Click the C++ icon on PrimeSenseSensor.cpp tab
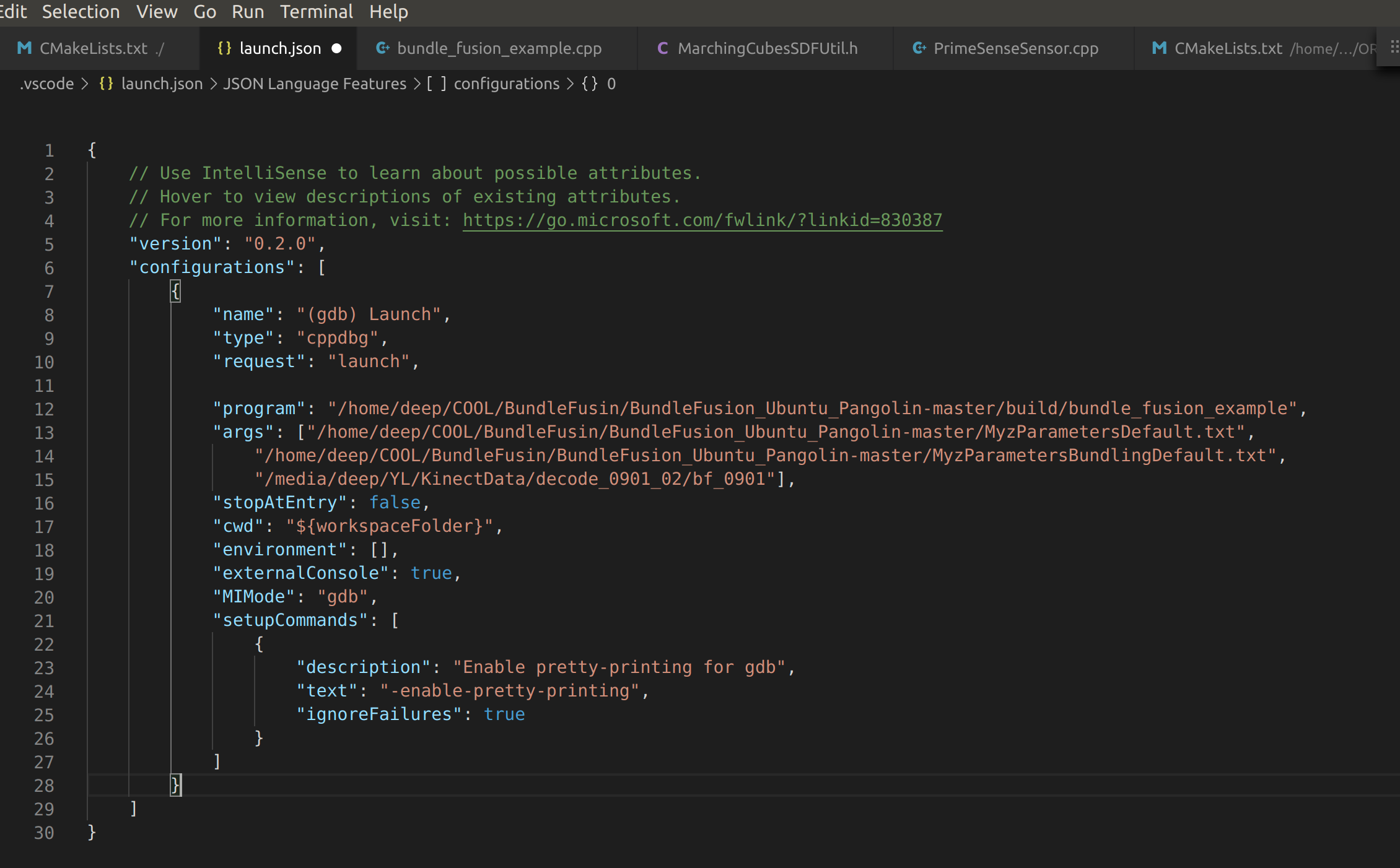This screenshot has width=1400, height=868. pos(919,48)
